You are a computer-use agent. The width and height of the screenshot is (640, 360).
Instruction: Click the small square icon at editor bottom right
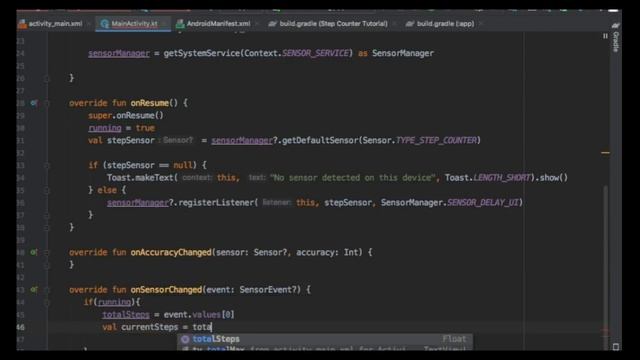[x=616, y=347]
